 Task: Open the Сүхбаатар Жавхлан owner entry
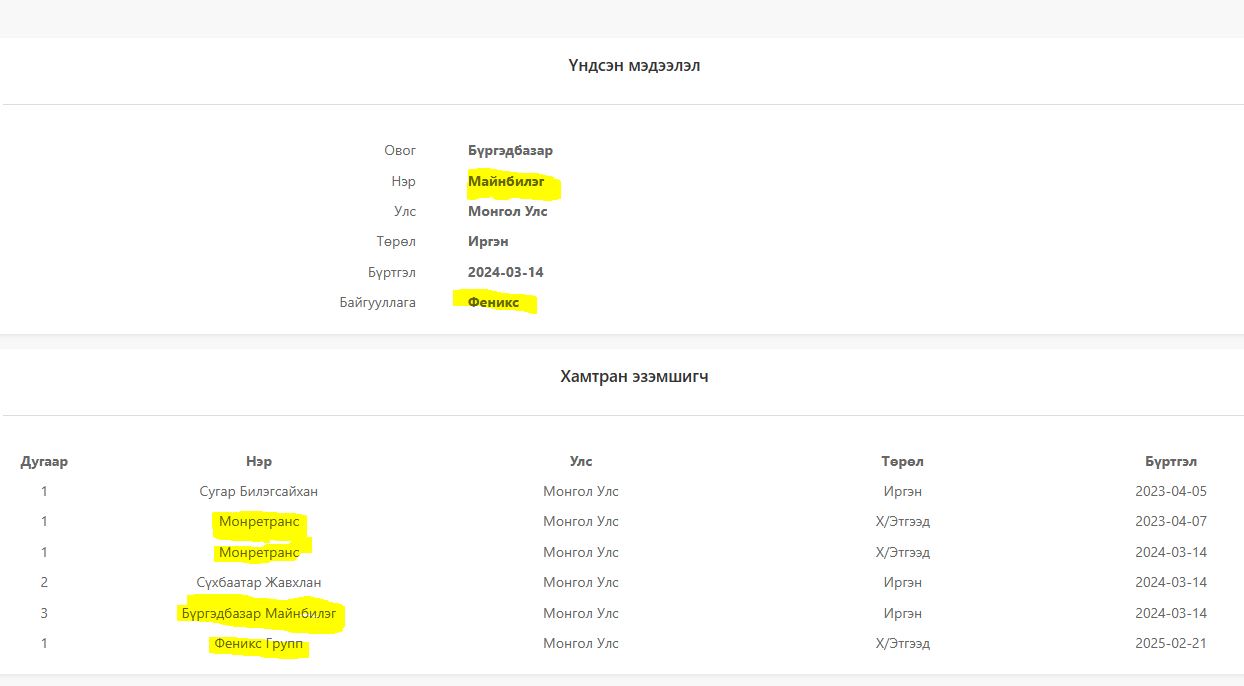click(259, 583)
